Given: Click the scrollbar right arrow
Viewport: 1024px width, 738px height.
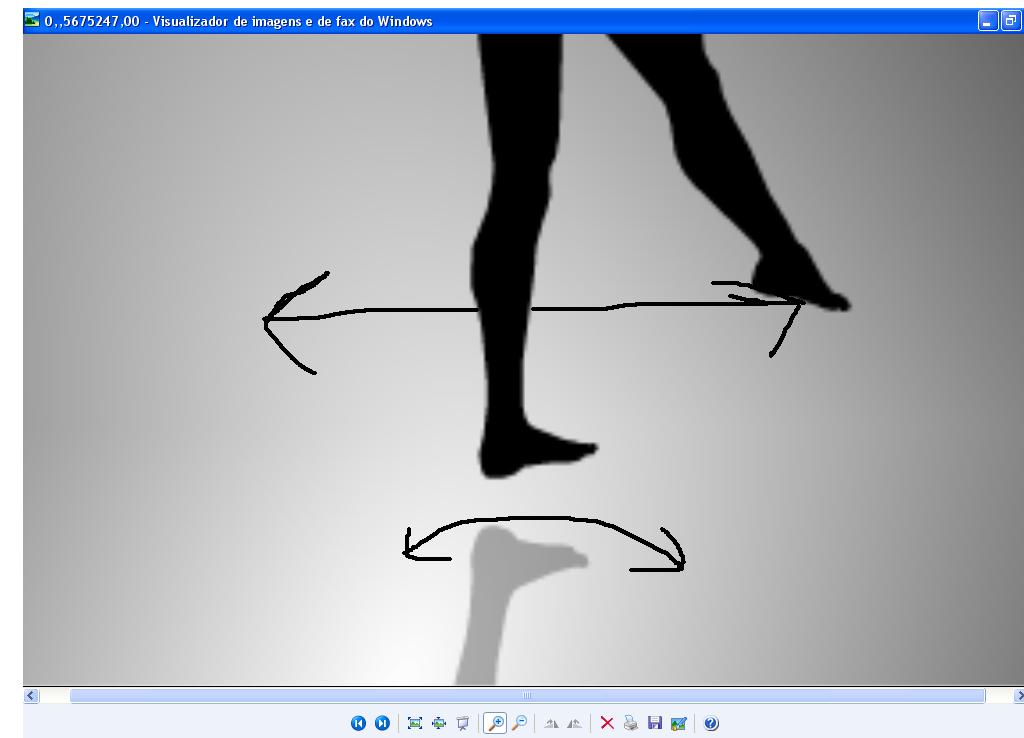Looking at the screenshot, I should pos(1017,696).
